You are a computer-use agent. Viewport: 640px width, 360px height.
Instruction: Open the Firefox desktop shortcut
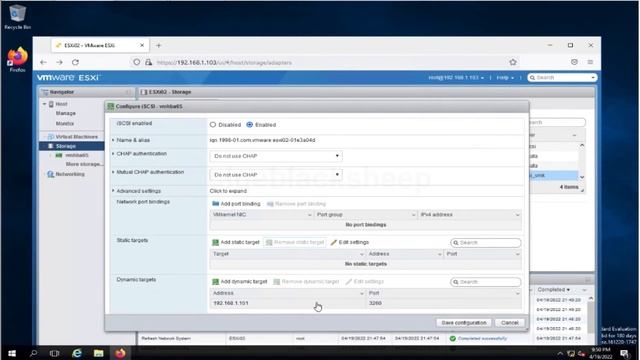click(17, 60)
